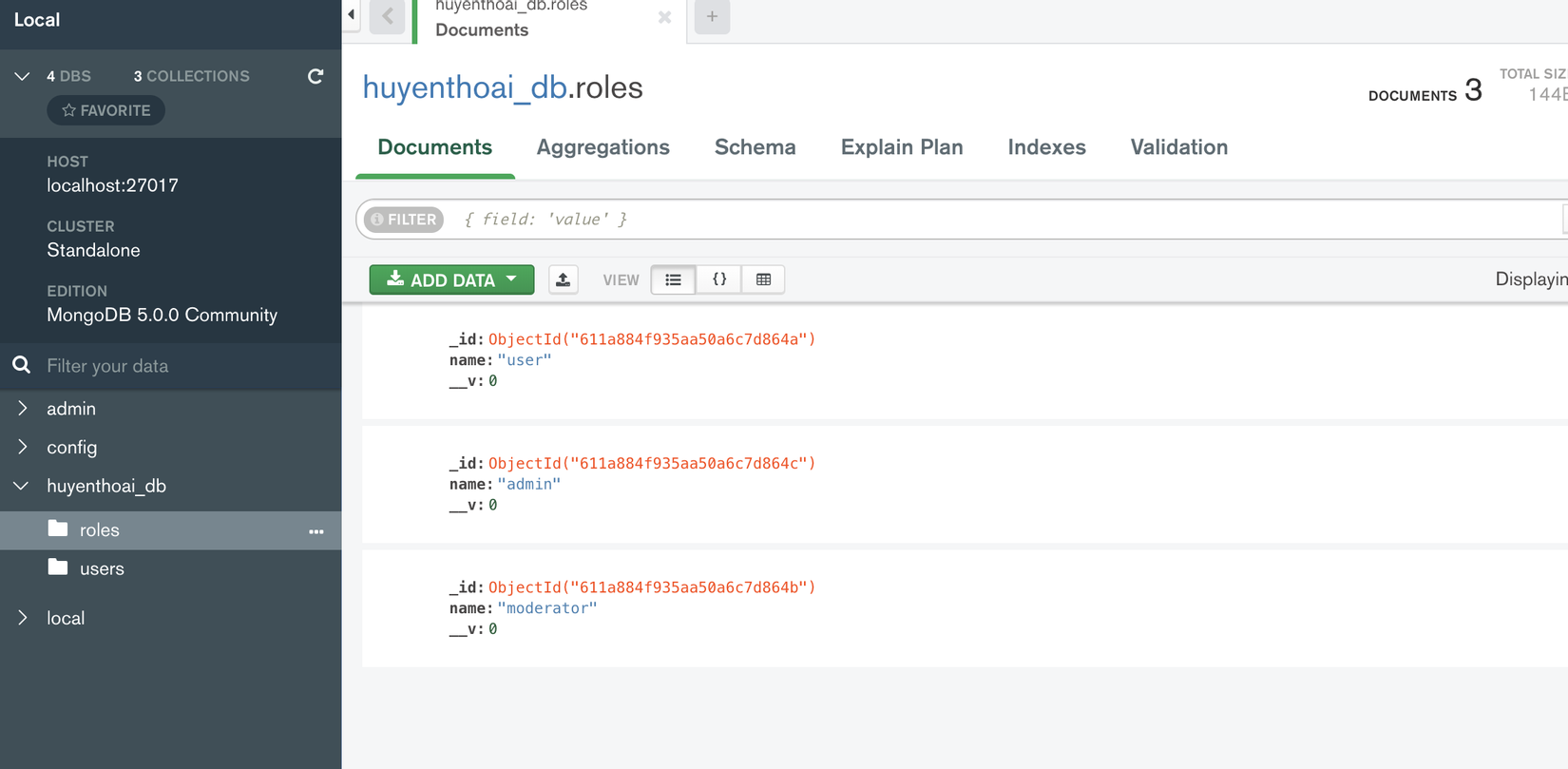Focus the filter query input field
Viewport: 1568px width, 769px height.
coord(950,220)
